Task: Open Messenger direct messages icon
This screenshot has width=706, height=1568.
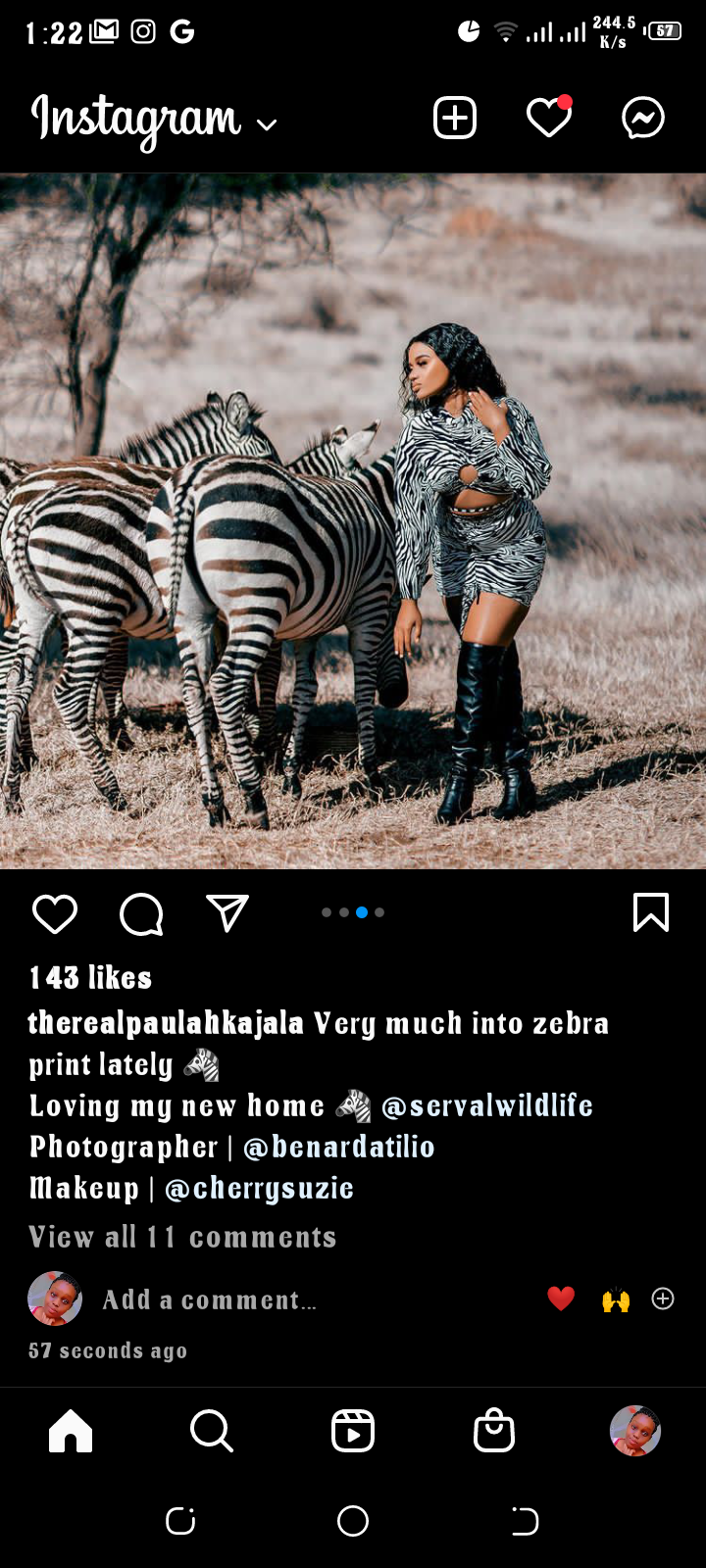Action: click(643, 119)
